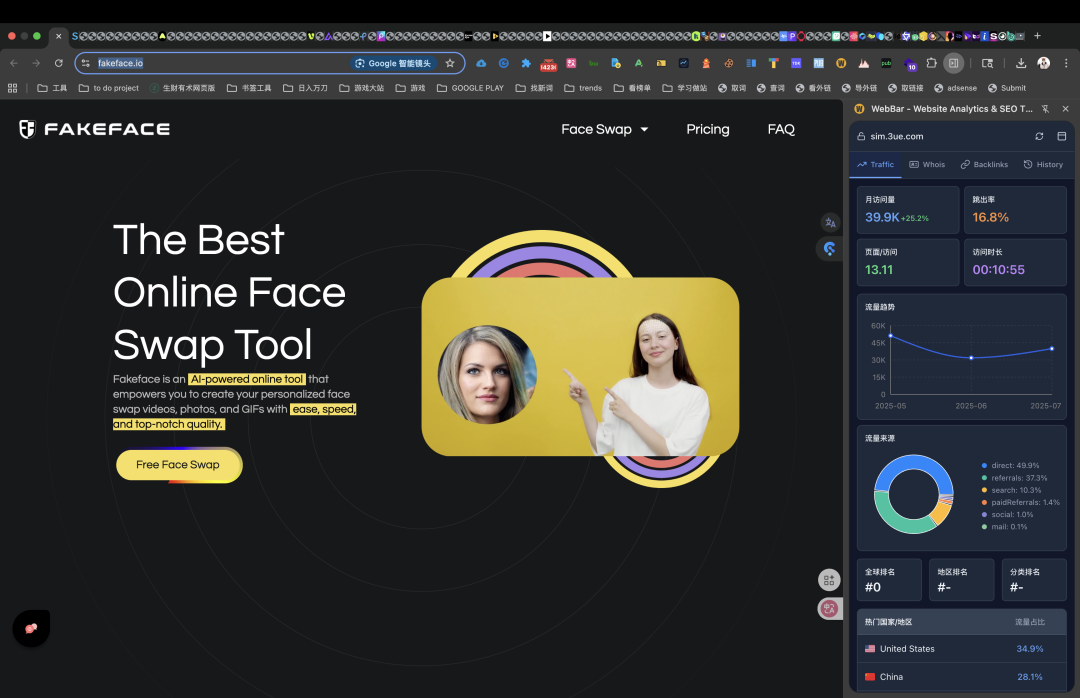Open site information icon in the address bar

click(85, 63)
